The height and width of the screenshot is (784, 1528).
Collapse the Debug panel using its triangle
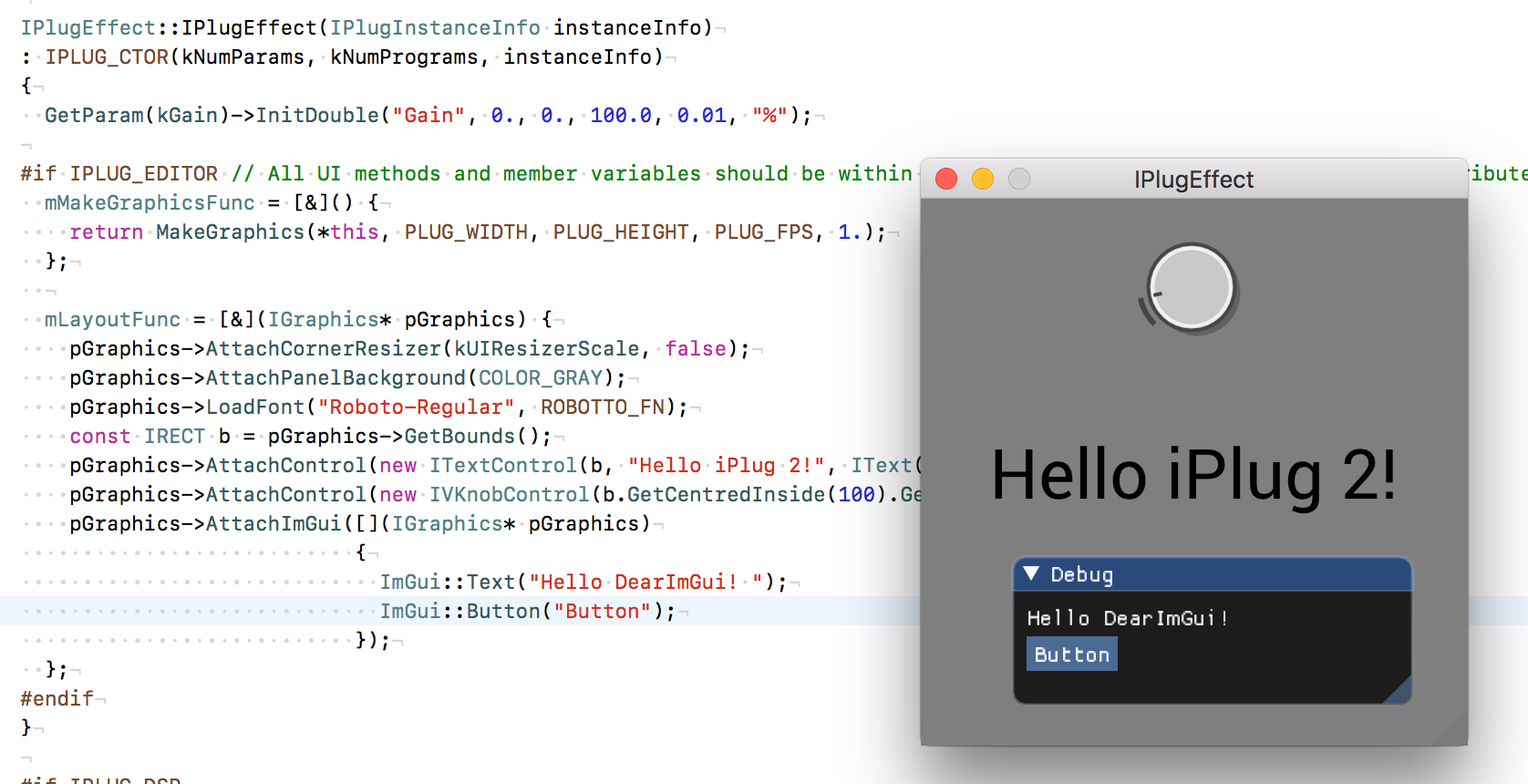(x=1031, y=573)
